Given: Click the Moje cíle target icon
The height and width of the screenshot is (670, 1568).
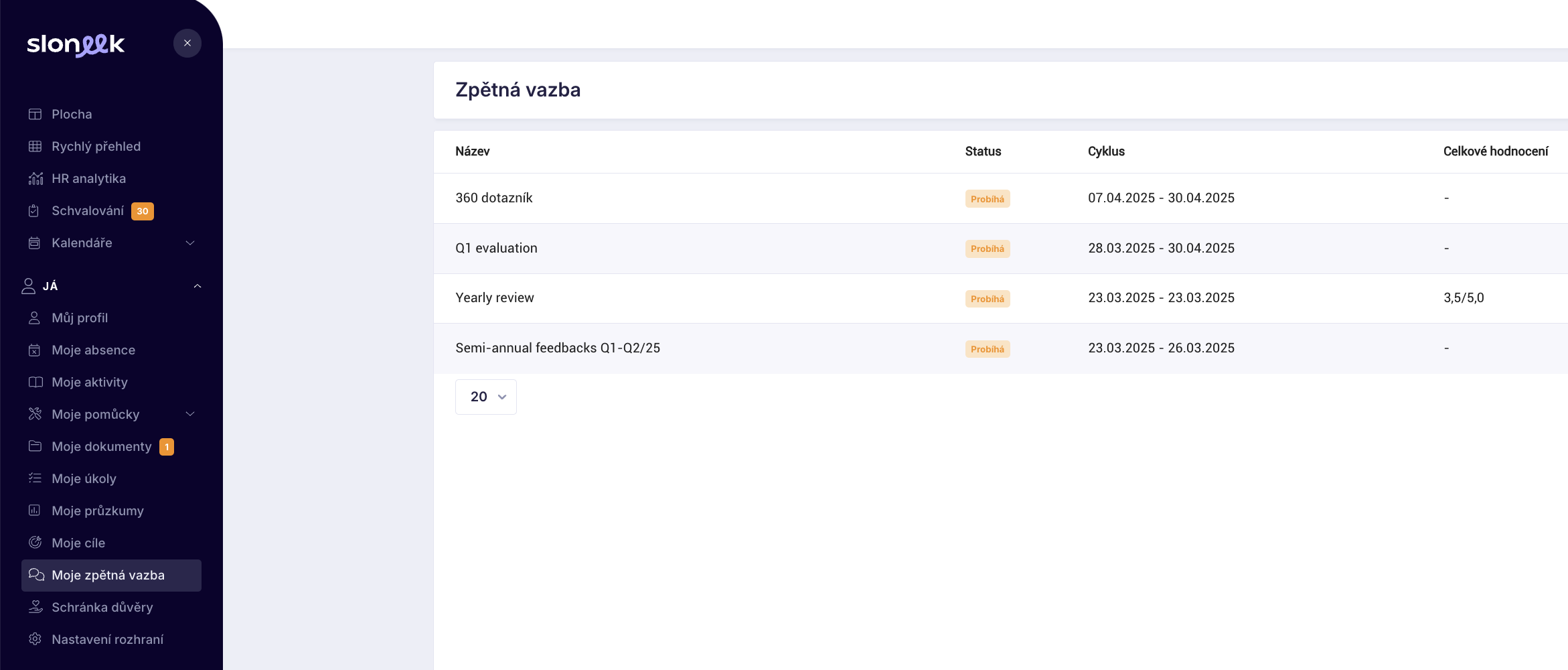Looking at the screenshot, I should pyautogui.click(x=35, y=543).
